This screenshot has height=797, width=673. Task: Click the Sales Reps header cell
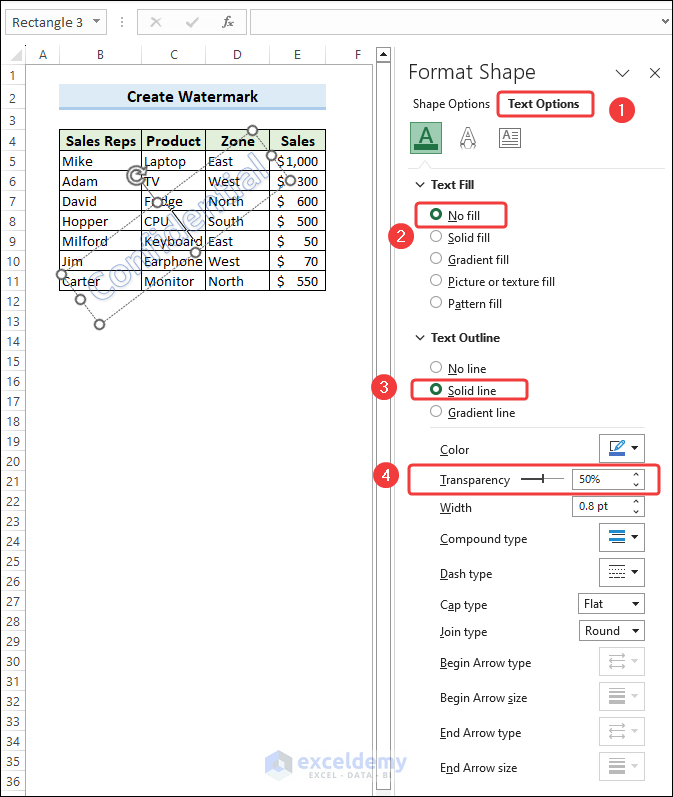pyautogui.click(x=101, y=141)
